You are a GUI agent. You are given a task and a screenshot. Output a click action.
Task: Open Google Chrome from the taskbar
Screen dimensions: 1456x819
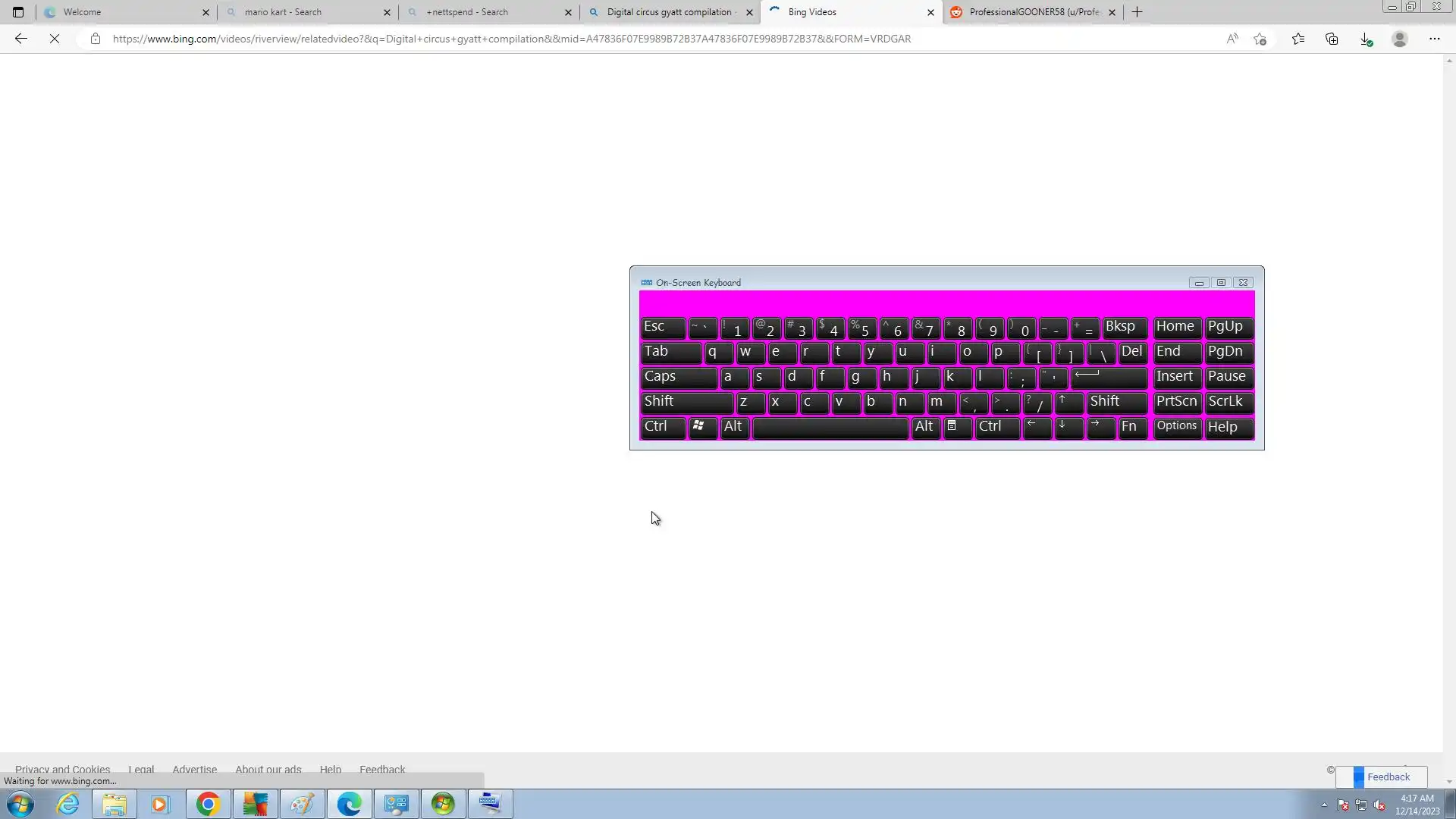pyautogui.click(x=208, y=804)
